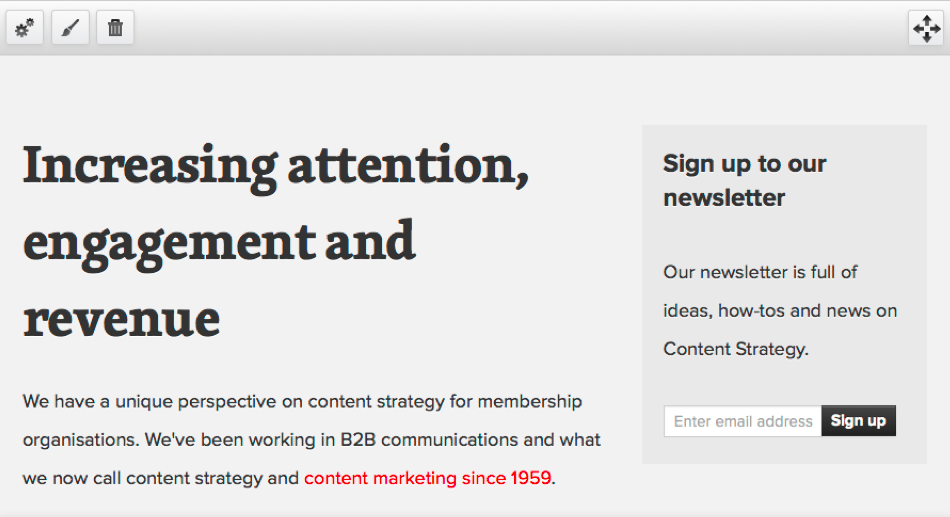Image resolution: width=950 pixels, height=517 pixels.
Task: Open the red content marketing since 1959 link
Action: pyautogui.click(x=427, y=478)
